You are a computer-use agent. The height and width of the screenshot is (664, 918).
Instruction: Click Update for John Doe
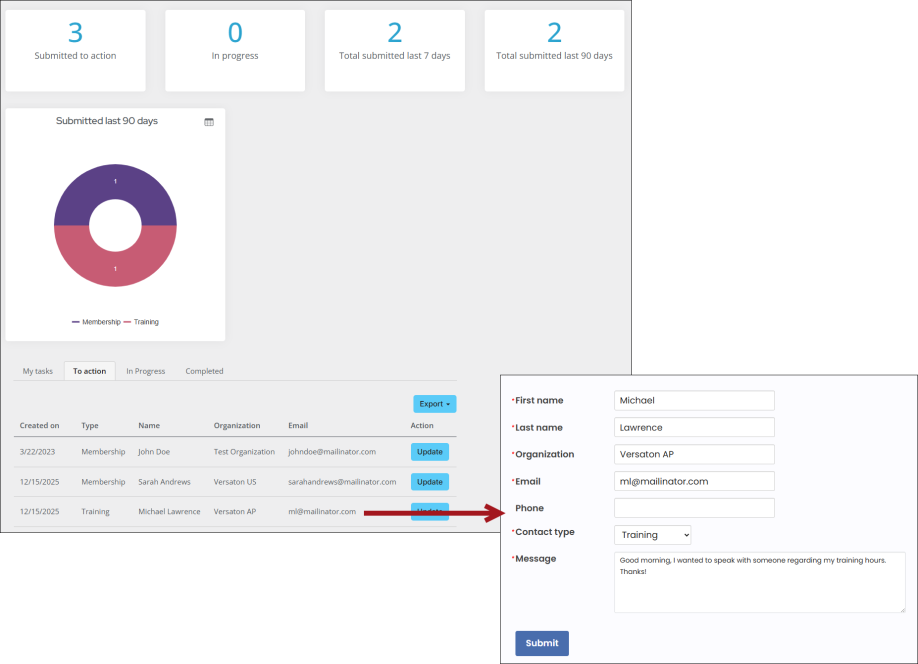click(429, 452)
